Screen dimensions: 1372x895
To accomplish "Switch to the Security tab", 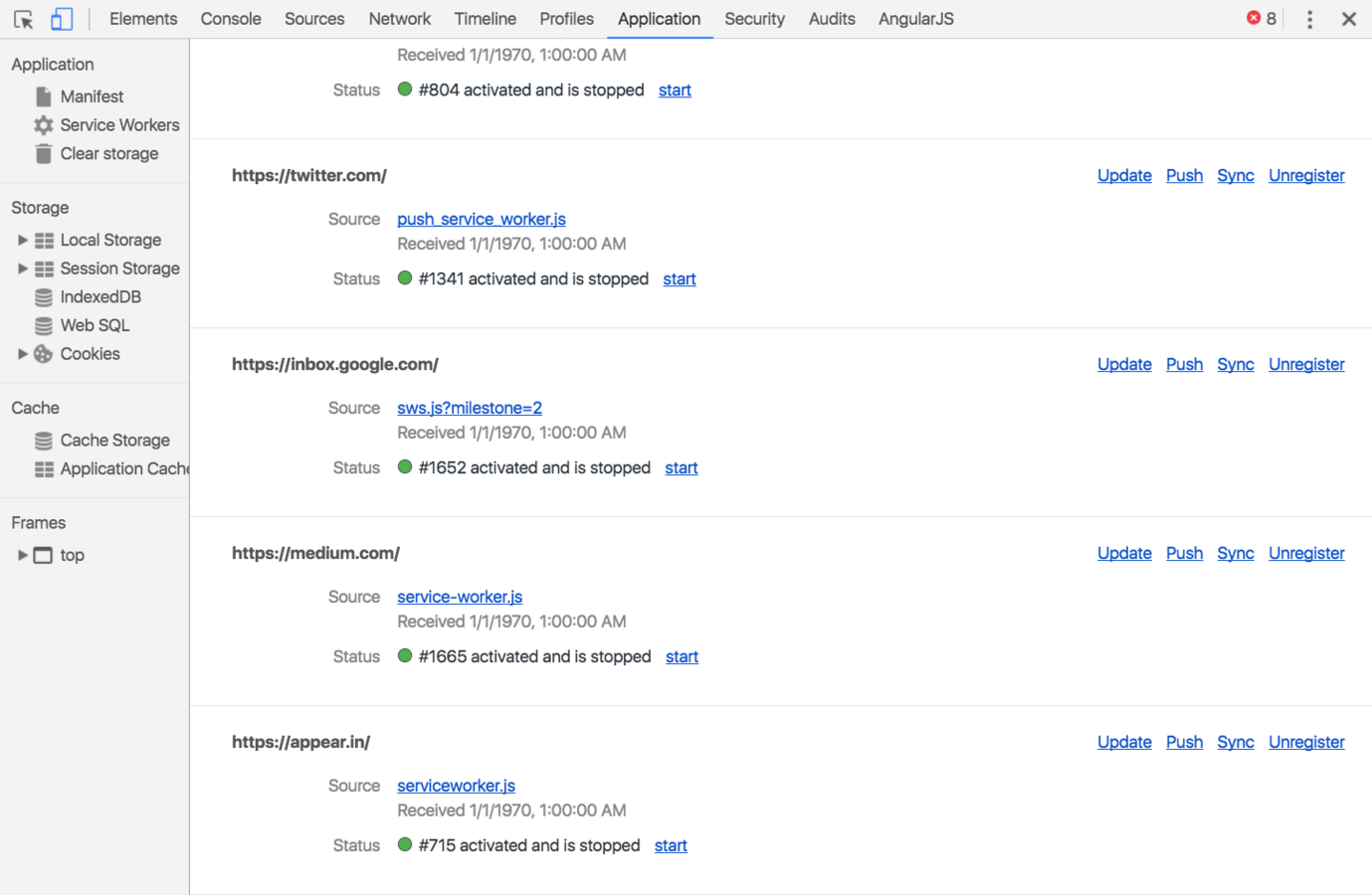I will 754,19.
